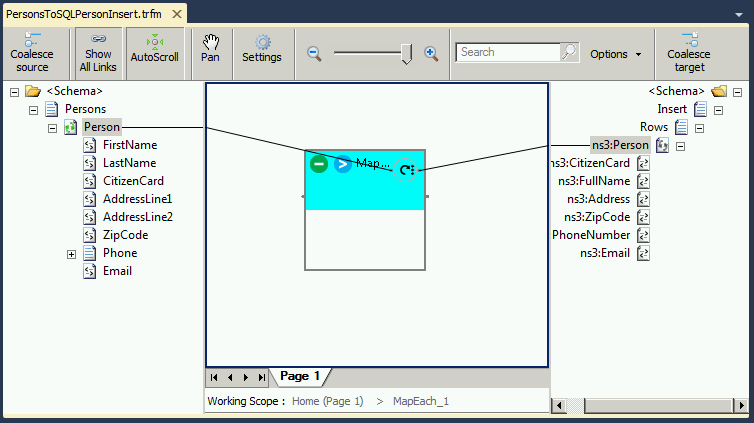The image size is (754, 423).
Task: Click the MapEach_1 working scope breadcrumb
Action: pos(421,401)
